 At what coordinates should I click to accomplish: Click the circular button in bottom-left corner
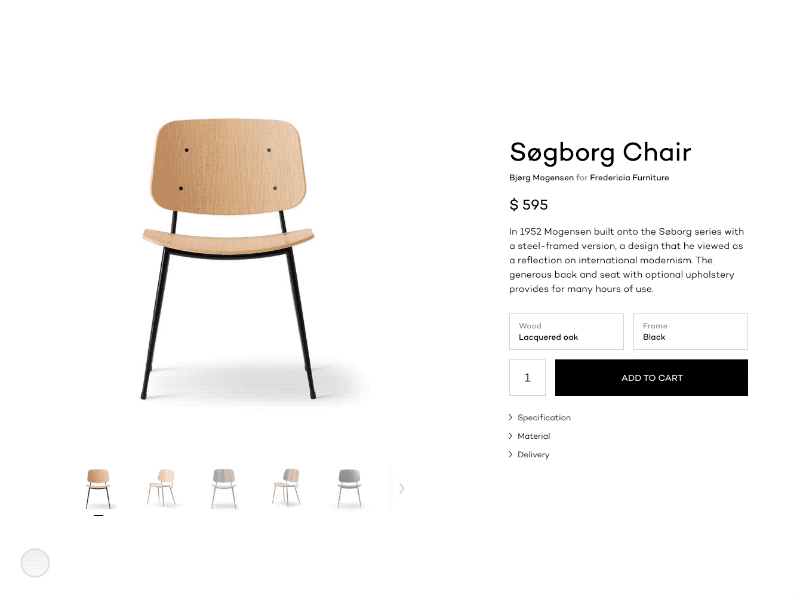coord(35,563)
